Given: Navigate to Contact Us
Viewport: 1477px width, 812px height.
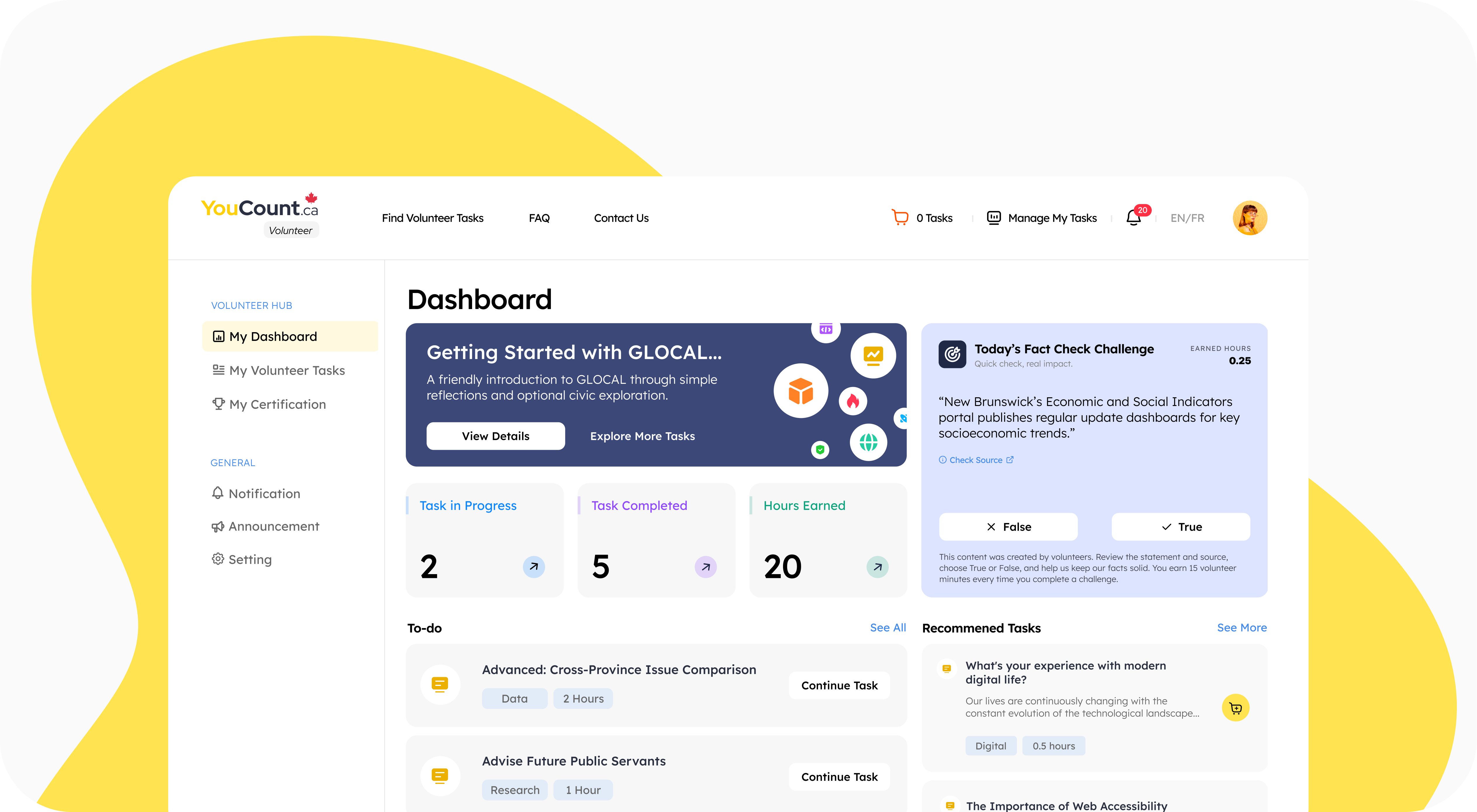Looking at the screenshot, I should 621,218.
